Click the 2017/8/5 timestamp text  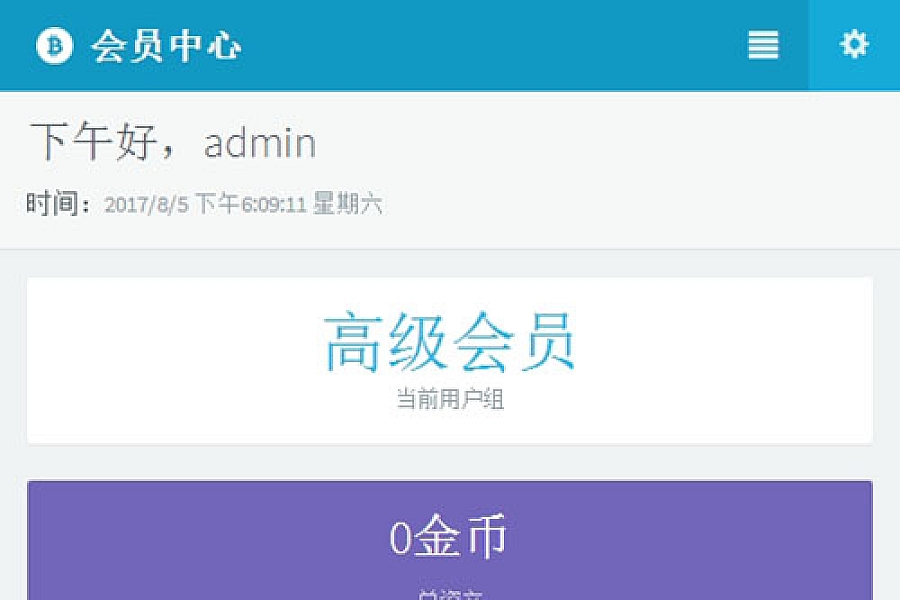[x=146, y=204]
